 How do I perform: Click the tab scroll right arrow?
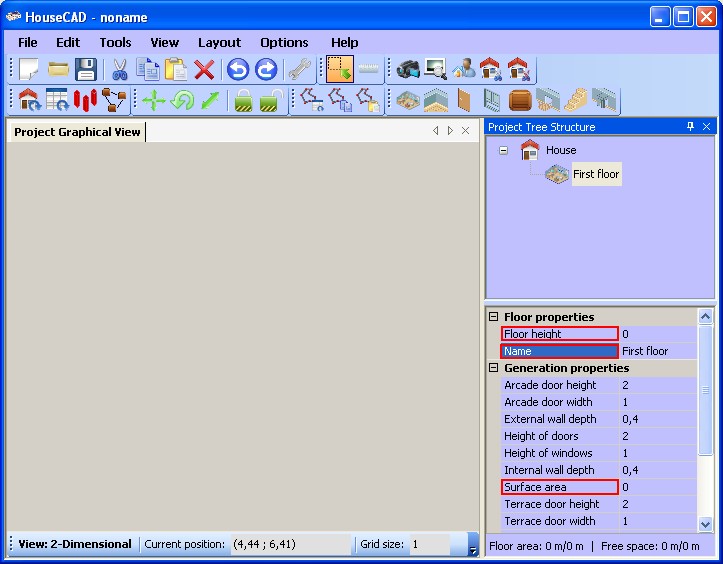pyautogui.click(x=450, y=131)
